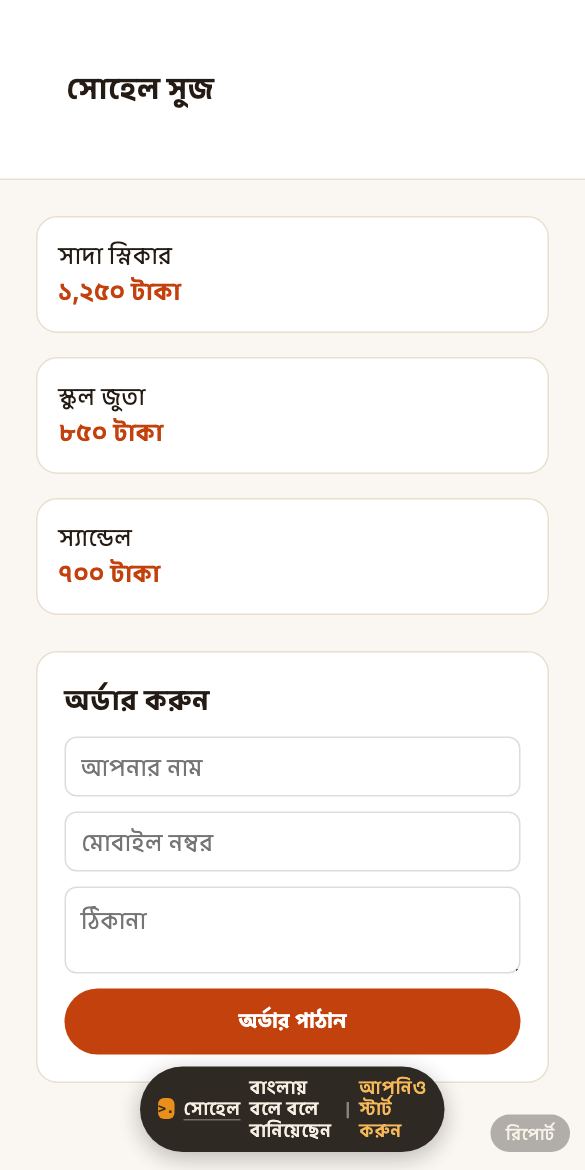The height and width of the screenshot is (1170, 585).
Task: Click the অর্ডার করুন heading
Action: click(x=137, y=700)
